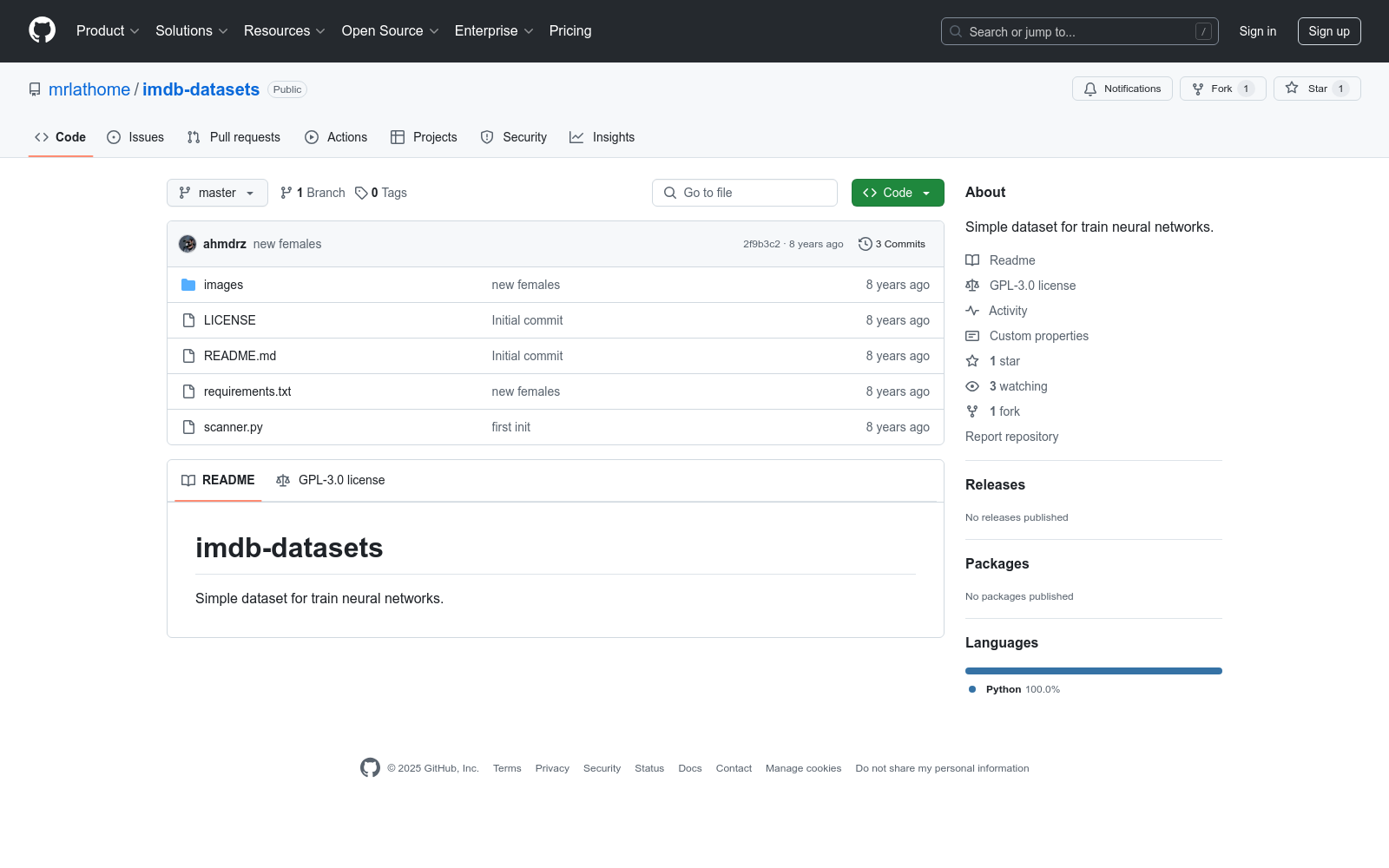Click the slash shortcut key icon in search
This screenshot has width=1389, height=868.
pyautogui.click(x=1203, y=31)
